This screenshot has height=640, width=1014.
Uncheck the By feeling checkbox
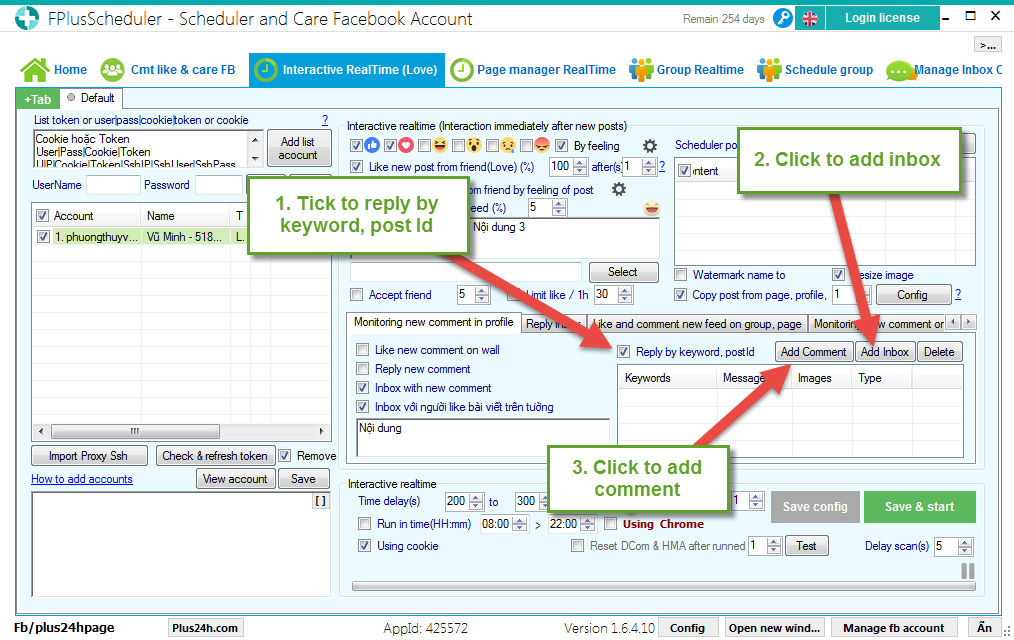(x=561, y=145)
